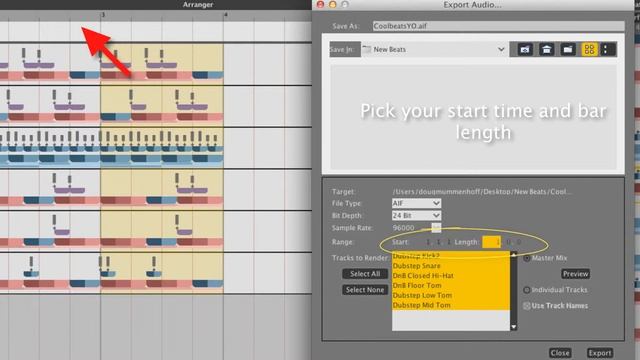640x360 pixels.
Task: Click bar 3 marker on the Arranger ruler
Action: 102,15
